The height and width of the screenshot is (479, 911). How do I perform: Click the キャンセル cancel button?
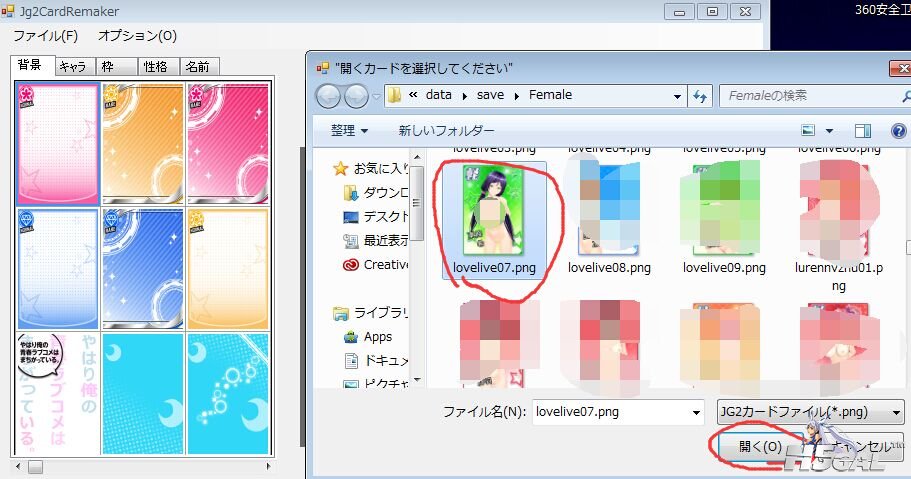[x=859, y=446]
